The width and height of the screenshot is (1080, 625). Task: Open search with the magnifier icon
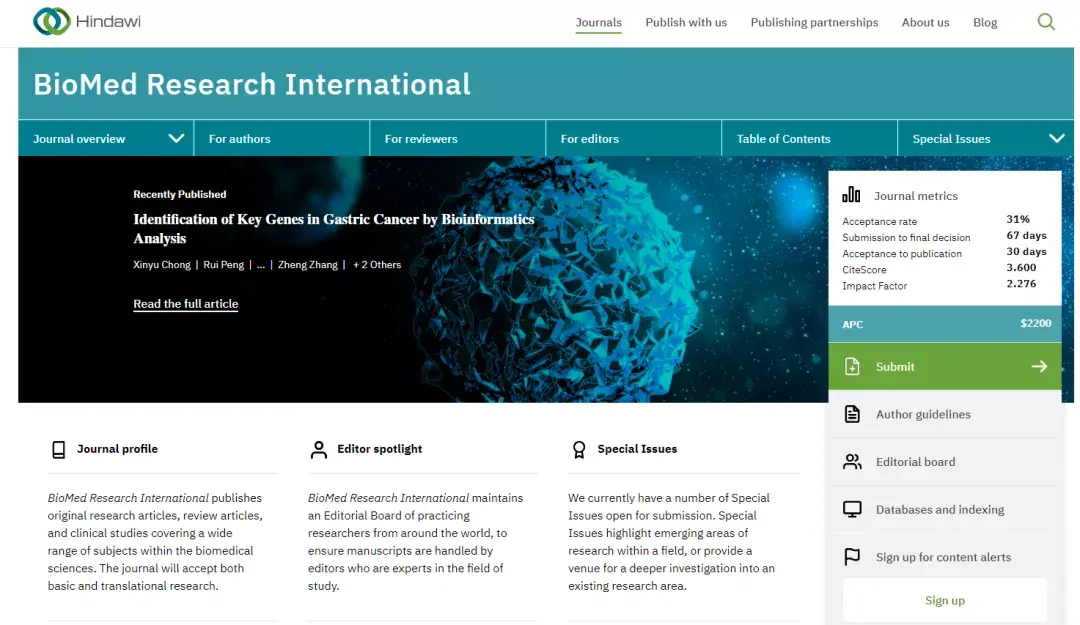(1046, 20)
